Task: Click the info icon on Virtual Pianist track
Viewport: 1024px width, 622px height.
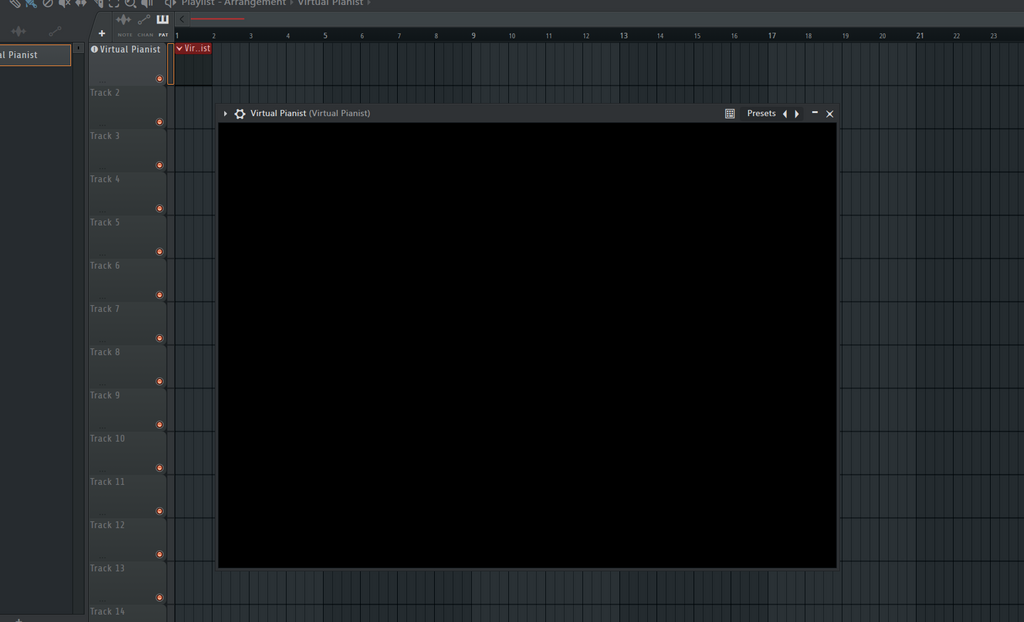Action: pyautogui.click(x=94, y=49)
